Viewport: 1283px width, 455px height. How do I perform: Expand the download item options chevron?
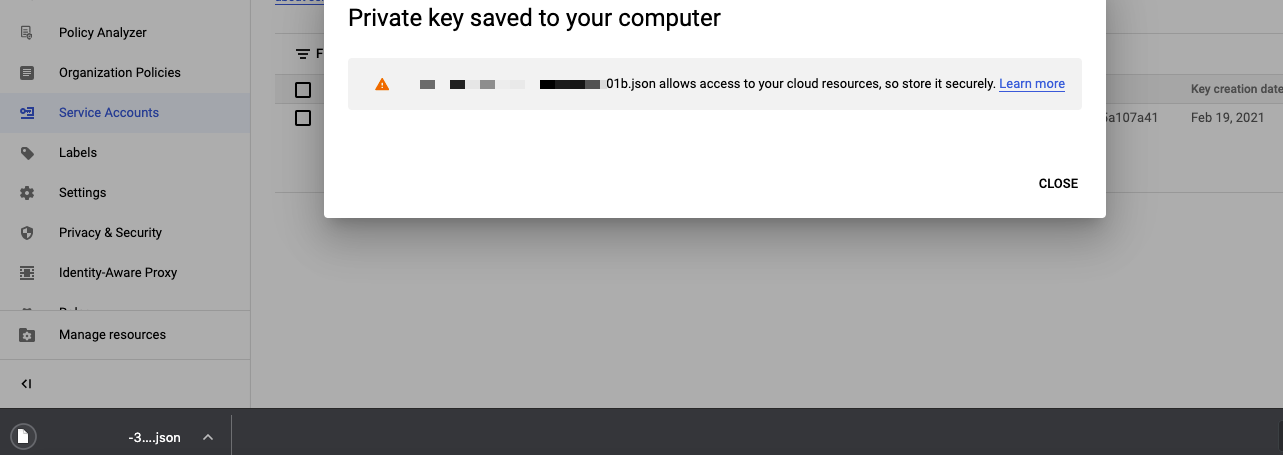pos(208,437)
